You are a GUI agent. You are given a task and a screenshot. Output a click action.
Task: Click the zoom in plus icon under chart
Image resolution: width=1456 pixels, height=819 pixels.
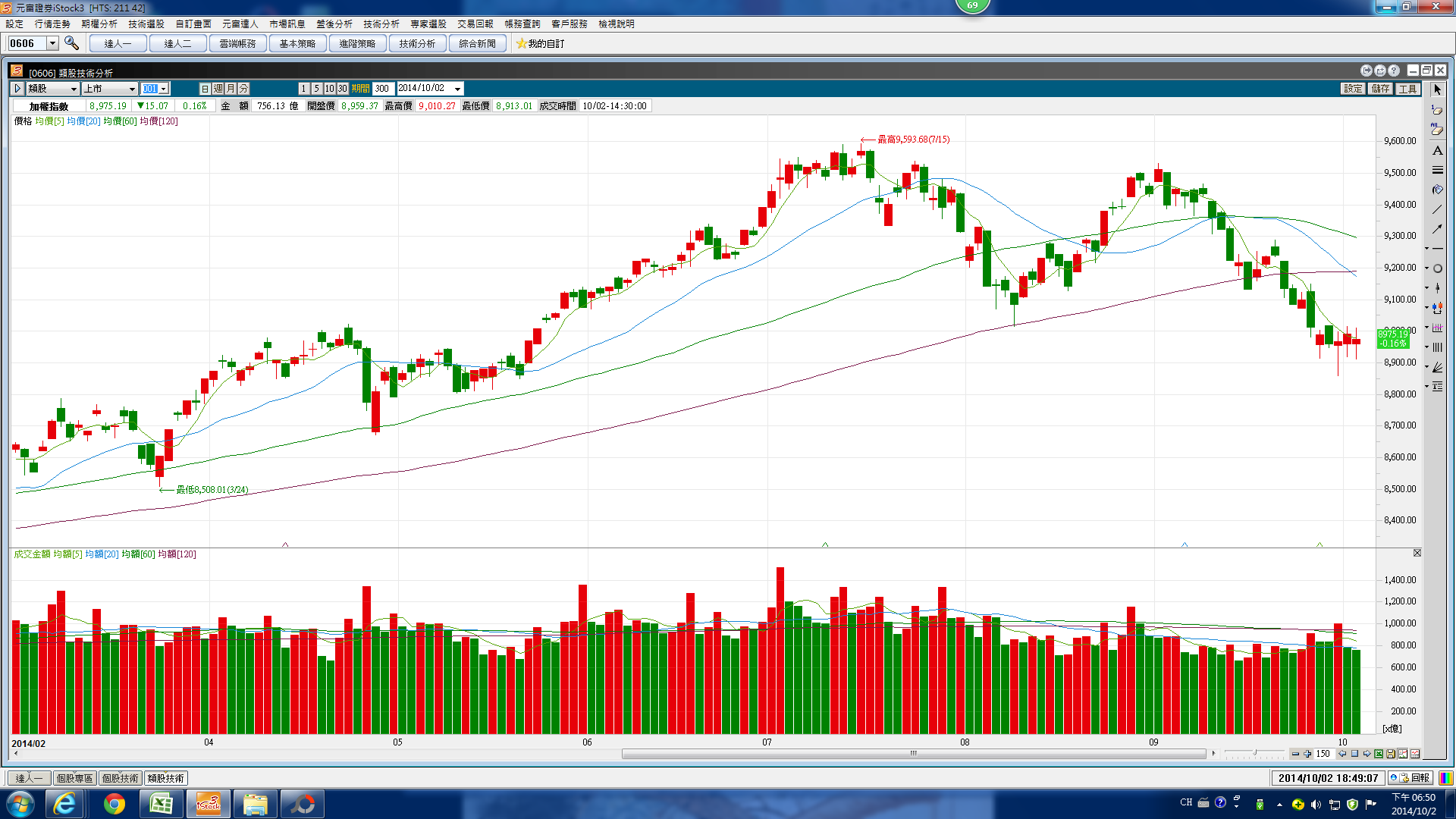(1307, 754)
